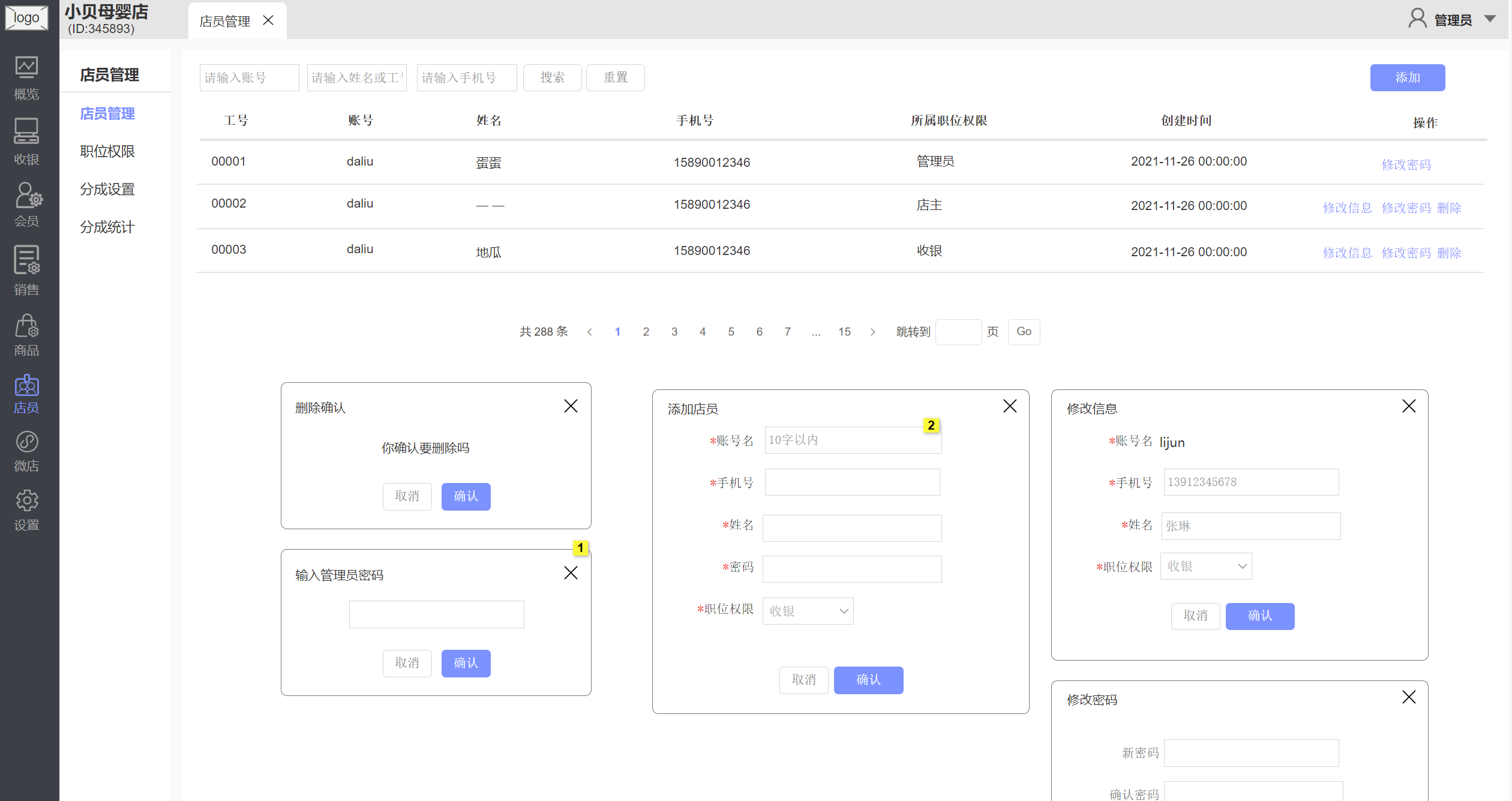Click 删除 link for employee 00003
Image resolution: width=1512 pixels, height=801 pixels.
pos(1449,253)
